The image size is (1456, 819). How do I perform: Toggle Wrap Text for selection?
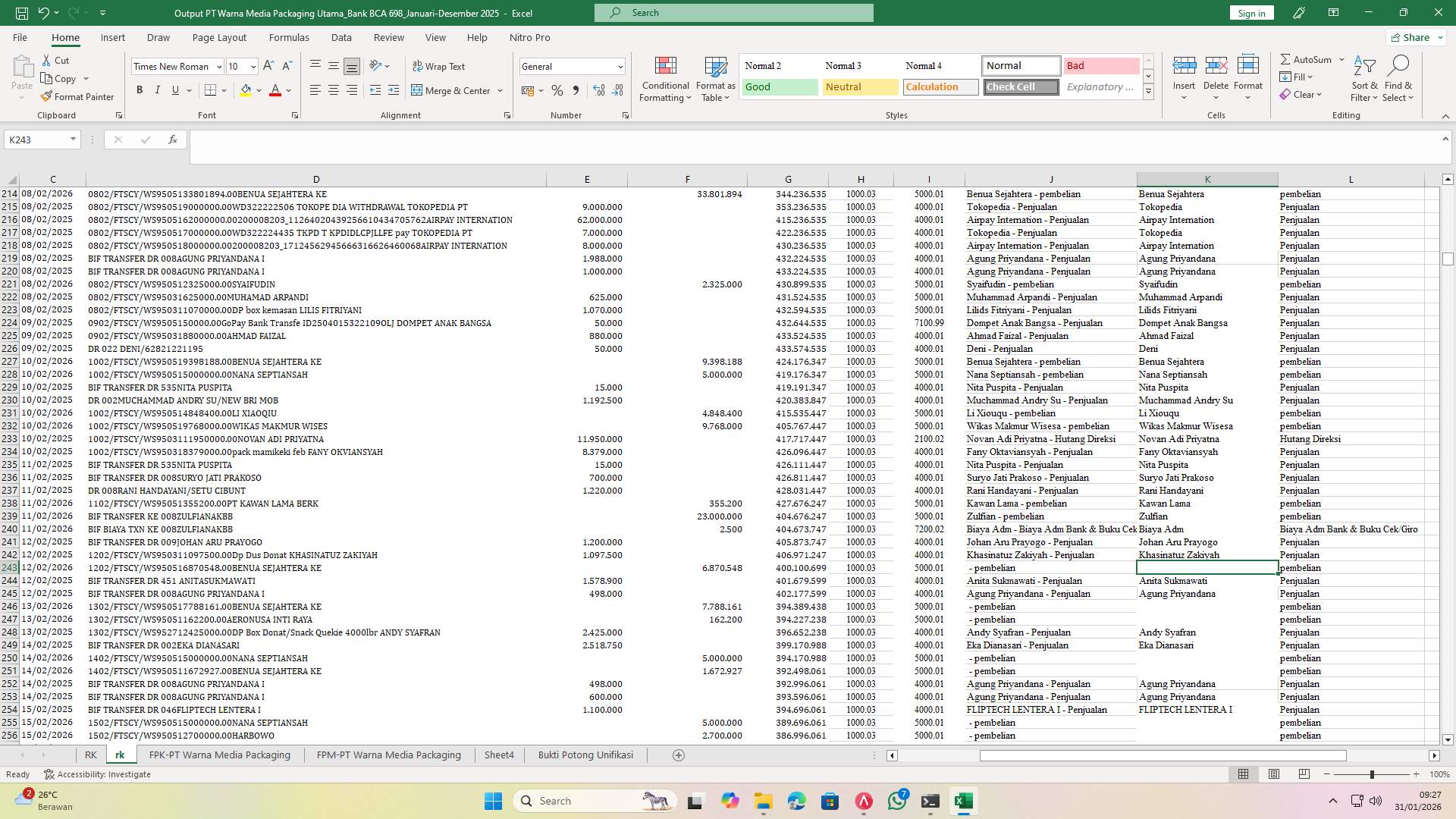click(x=438, y=66)
